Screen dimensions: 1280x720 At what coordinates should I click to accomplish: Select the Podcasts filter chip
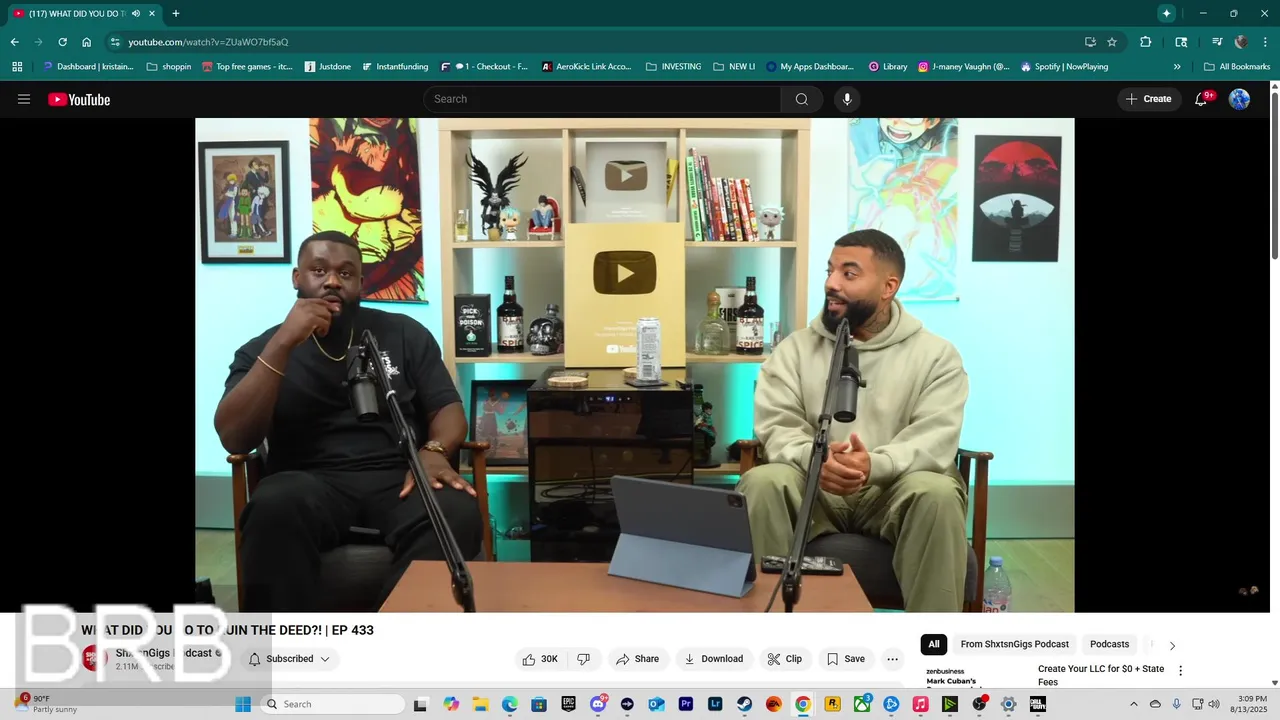1110,644
